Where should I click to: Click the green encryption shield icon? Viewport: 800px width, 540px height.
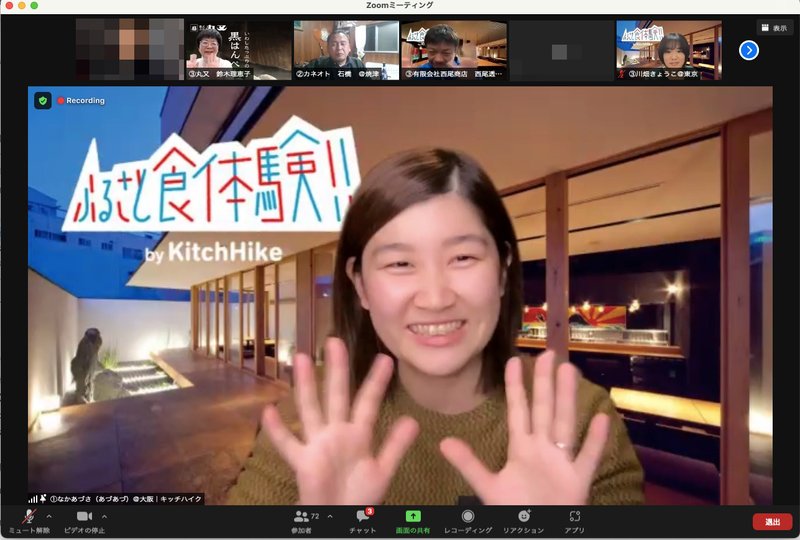click(43, 101)
